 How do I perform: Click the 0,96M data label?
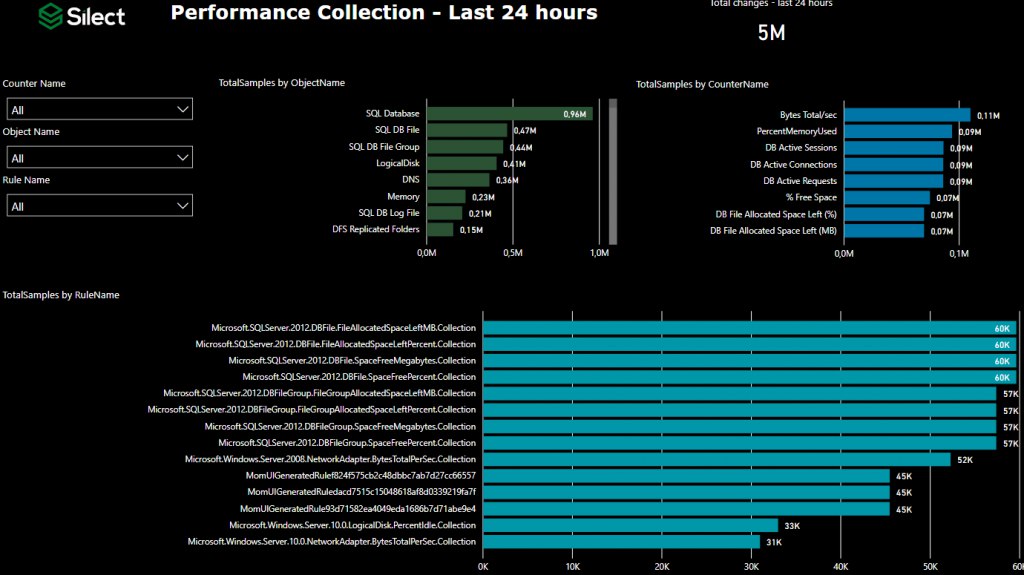point(575,114)
